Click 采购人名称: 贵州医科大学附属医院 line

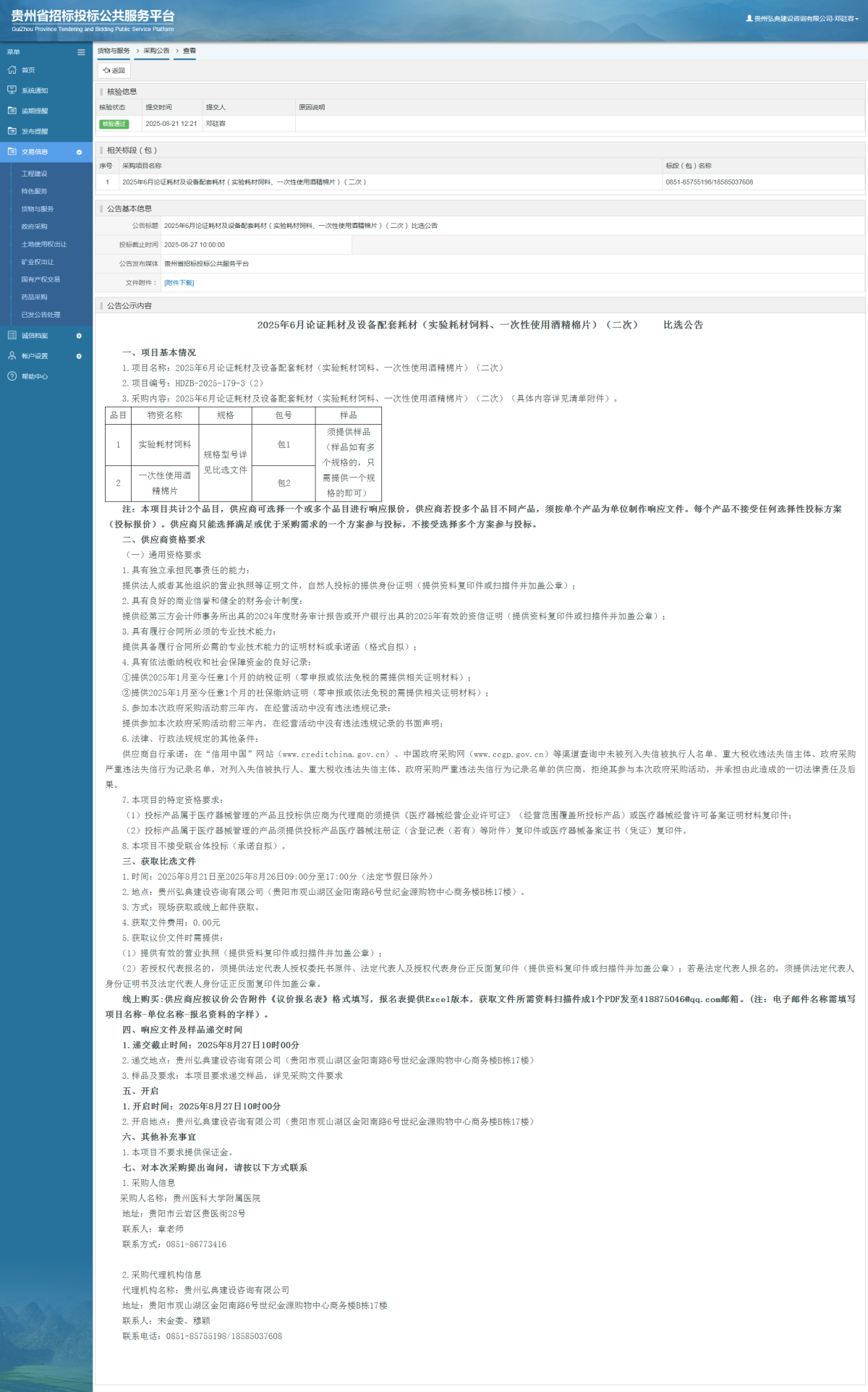point(190,1198)
